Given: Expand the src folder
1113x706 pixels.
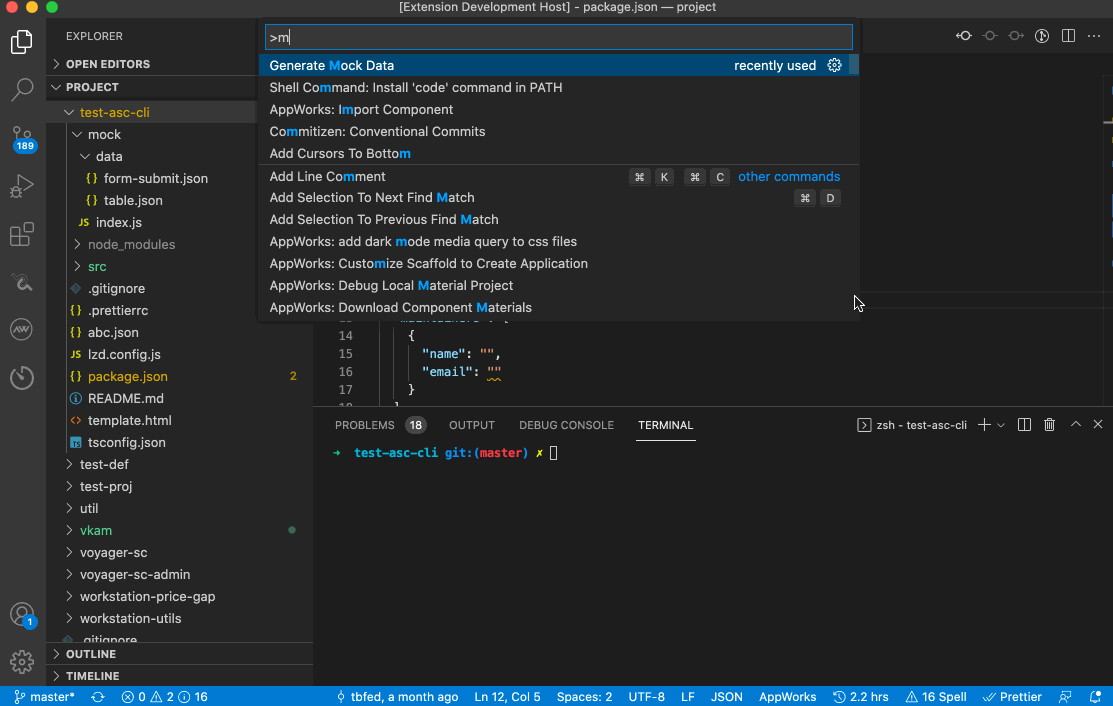Looking at the screenshot, I should (77, 266).
